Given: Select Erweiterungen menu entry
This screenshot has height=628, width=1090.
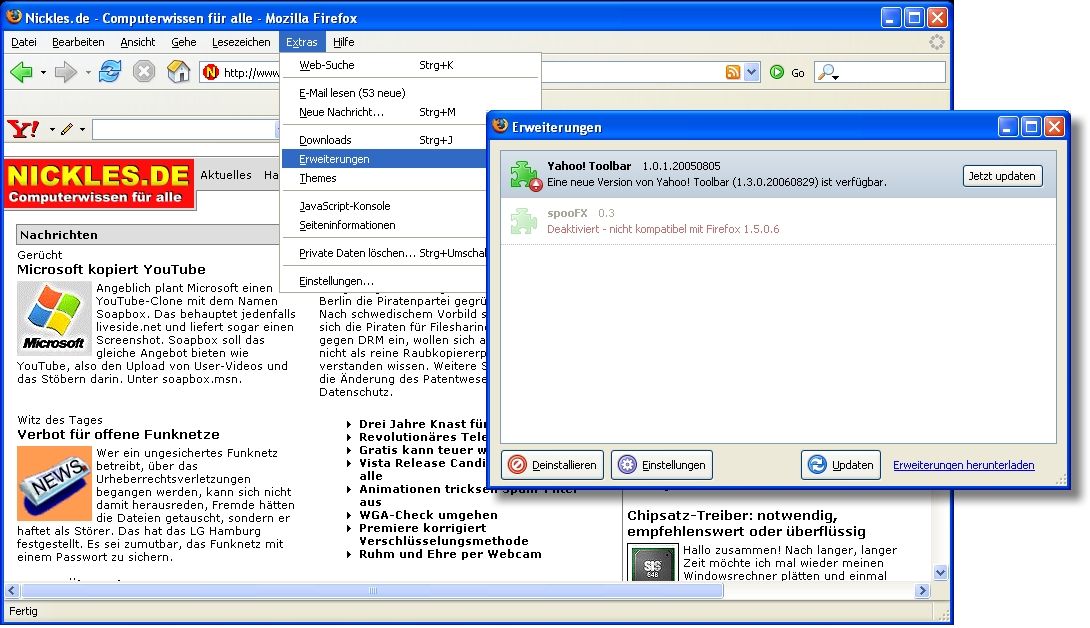Looking at the screenshot, I should 384,159.
